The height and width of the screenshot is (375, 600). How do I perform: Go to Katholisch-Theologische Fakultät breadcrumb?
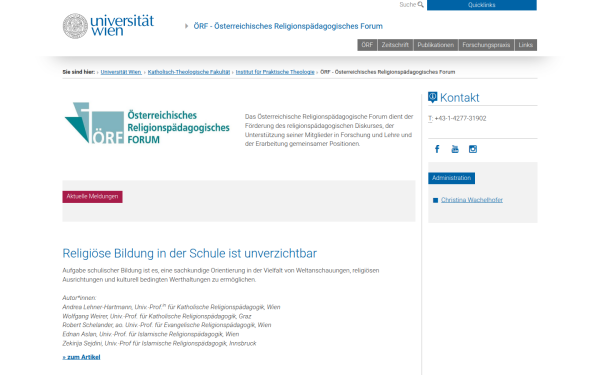tap(189, 72)
